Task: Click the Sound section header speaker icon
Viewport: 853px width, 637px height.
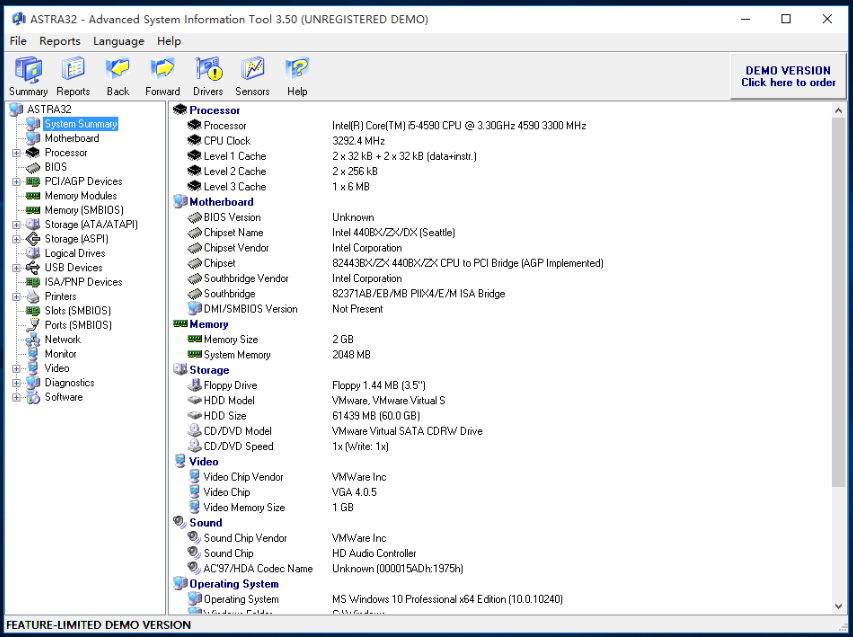Action: point(180,522)
